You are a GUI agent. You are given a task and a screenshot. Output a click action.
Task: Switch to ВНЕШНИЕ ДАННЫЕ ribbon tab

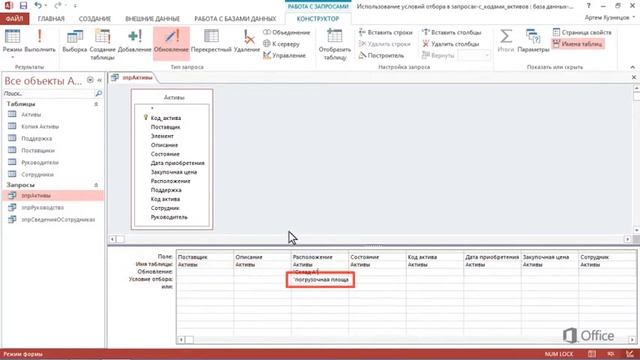(153, 19)
